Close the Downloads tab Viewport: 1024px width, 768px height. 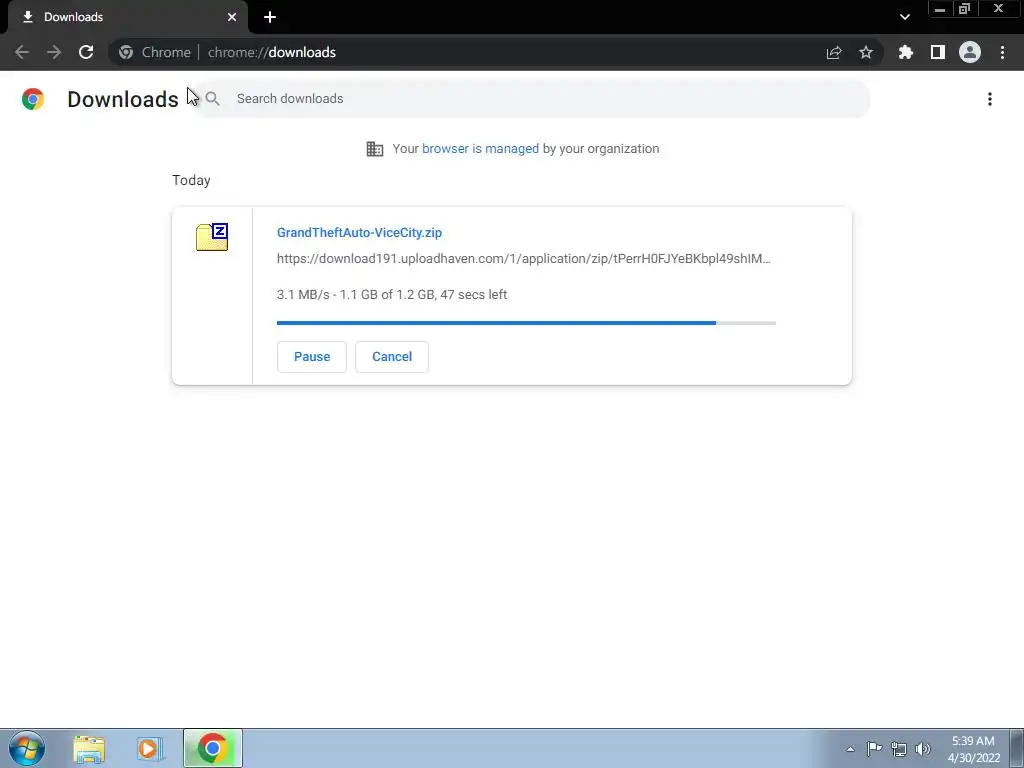[x=232, y=17]
